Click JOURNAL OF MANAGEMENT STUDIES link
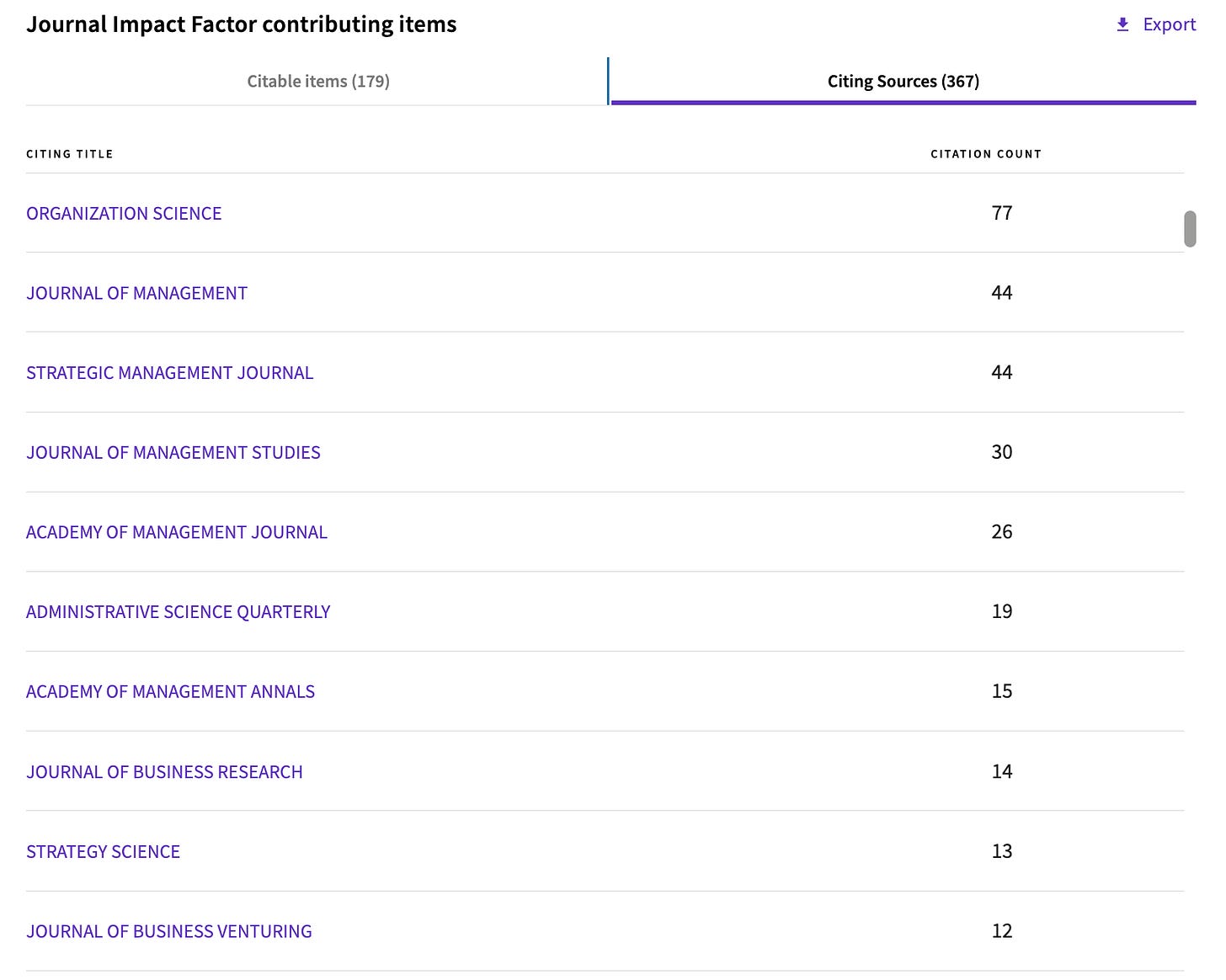Screen dimensions: 1226x980 point(173,453)
